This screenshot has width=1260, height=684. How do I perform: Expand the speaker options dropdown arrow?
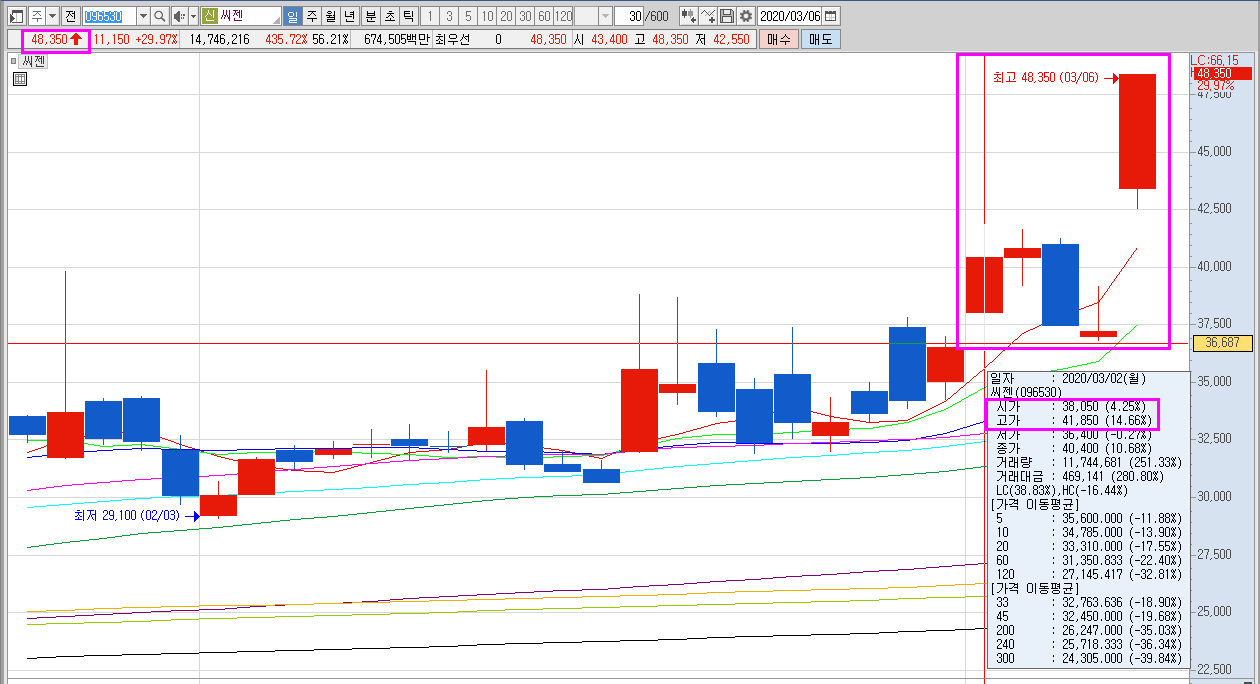click(192, 16)
